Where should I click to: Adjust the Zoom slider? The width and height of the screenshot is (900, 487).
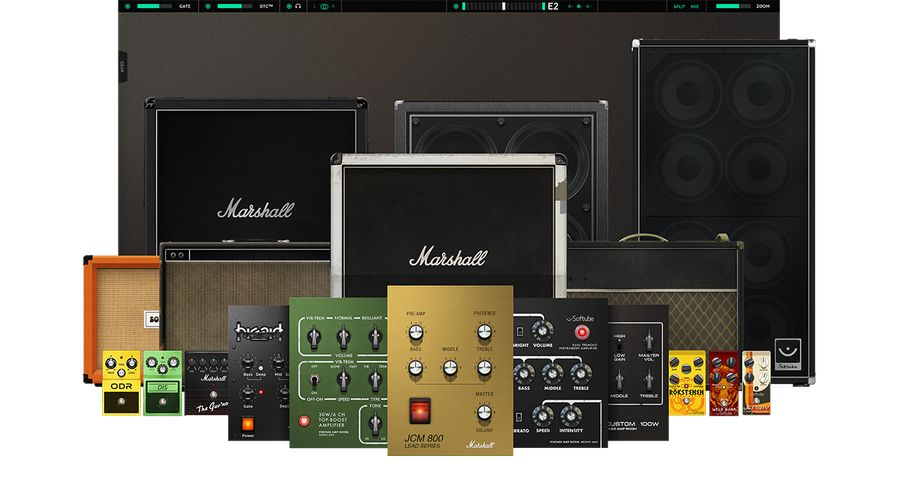pyautogui.click(x=733, y=6)
